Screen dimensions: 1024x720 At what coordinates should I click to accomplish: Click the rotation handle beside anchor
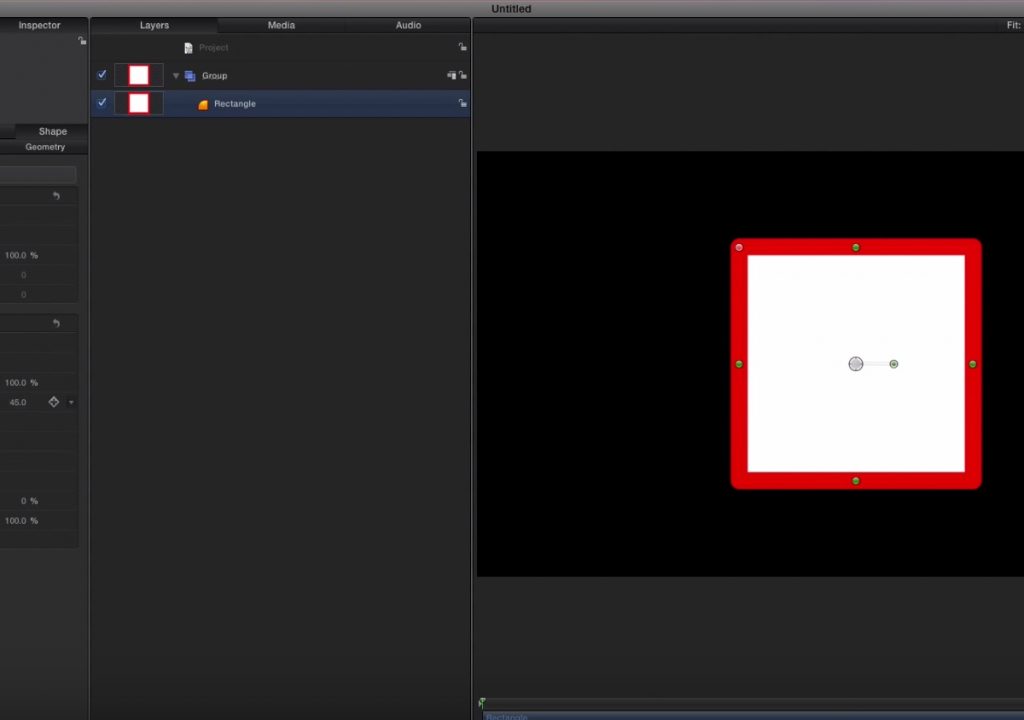click(x=893, y=364)
